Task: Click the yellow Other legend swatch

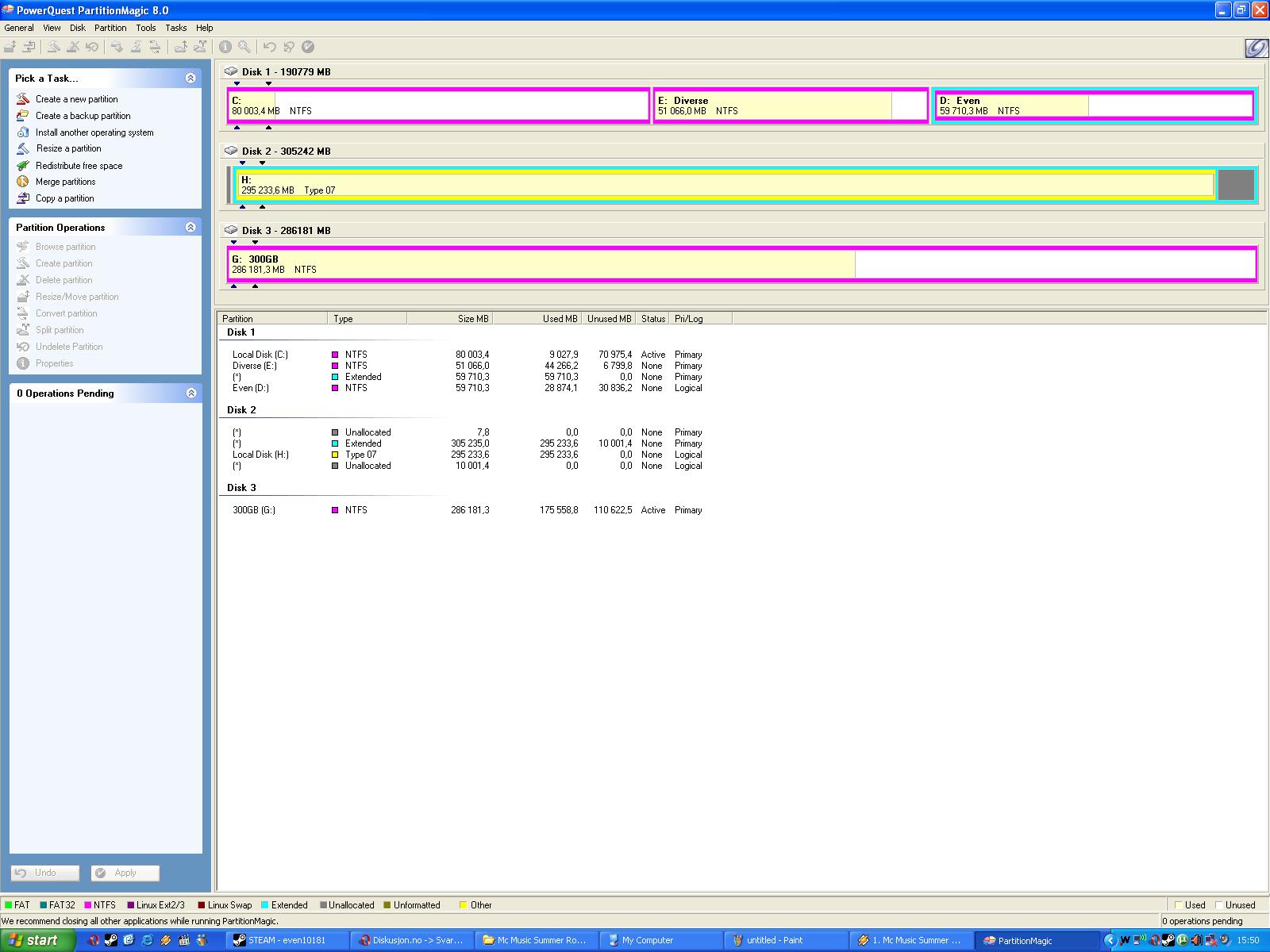Action: tap(463, 905)
